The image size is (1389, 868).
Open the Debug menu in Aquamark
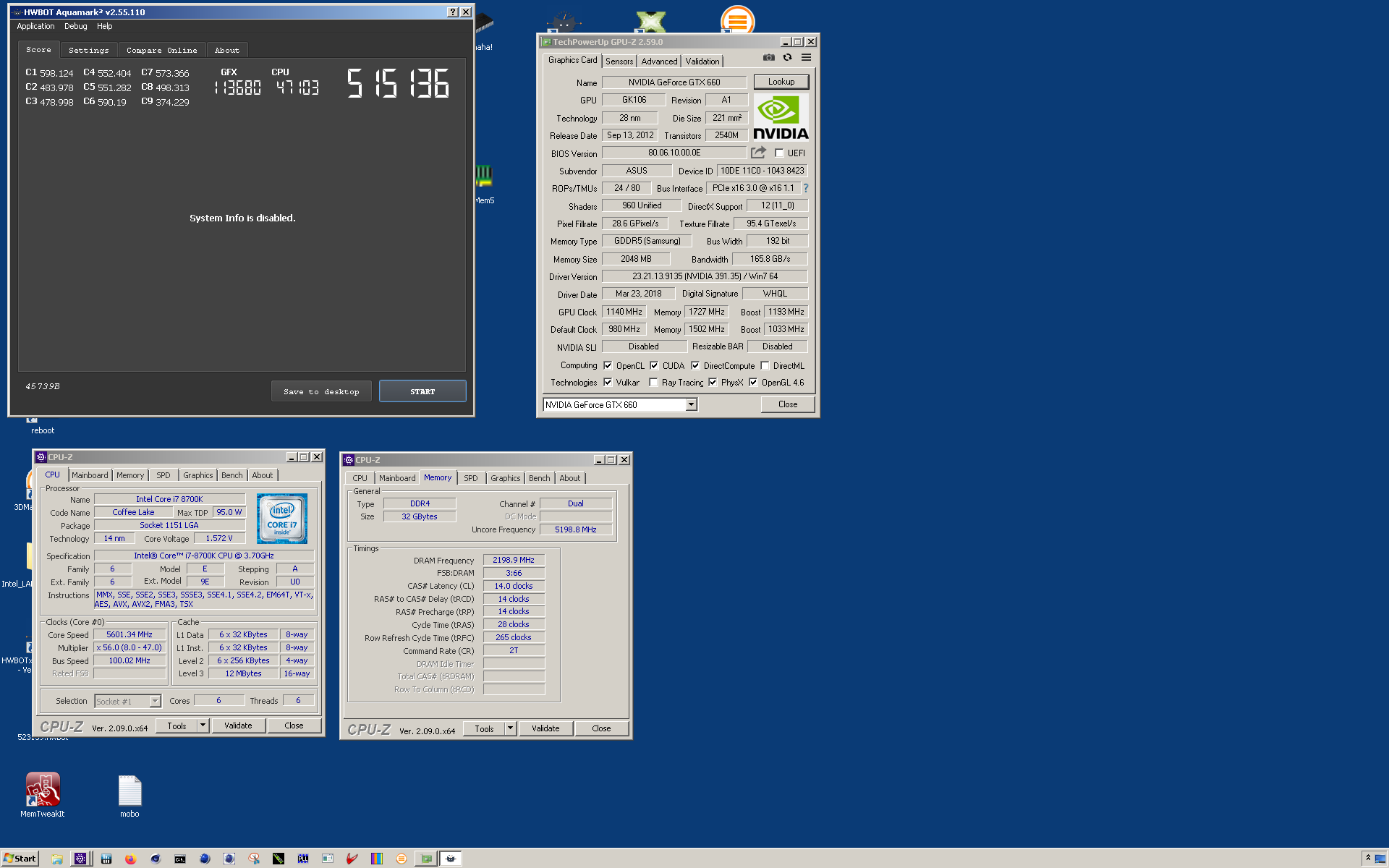coord(76,26)
